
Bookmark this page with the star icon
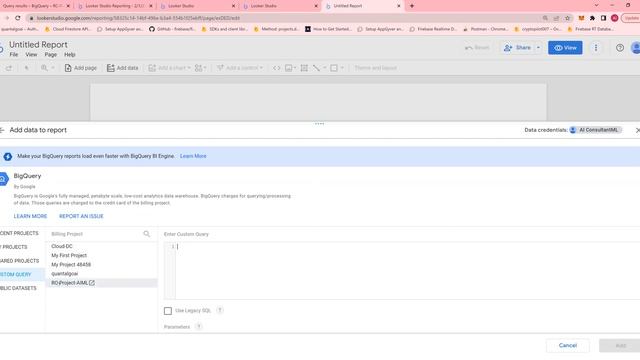pos(567,18)
